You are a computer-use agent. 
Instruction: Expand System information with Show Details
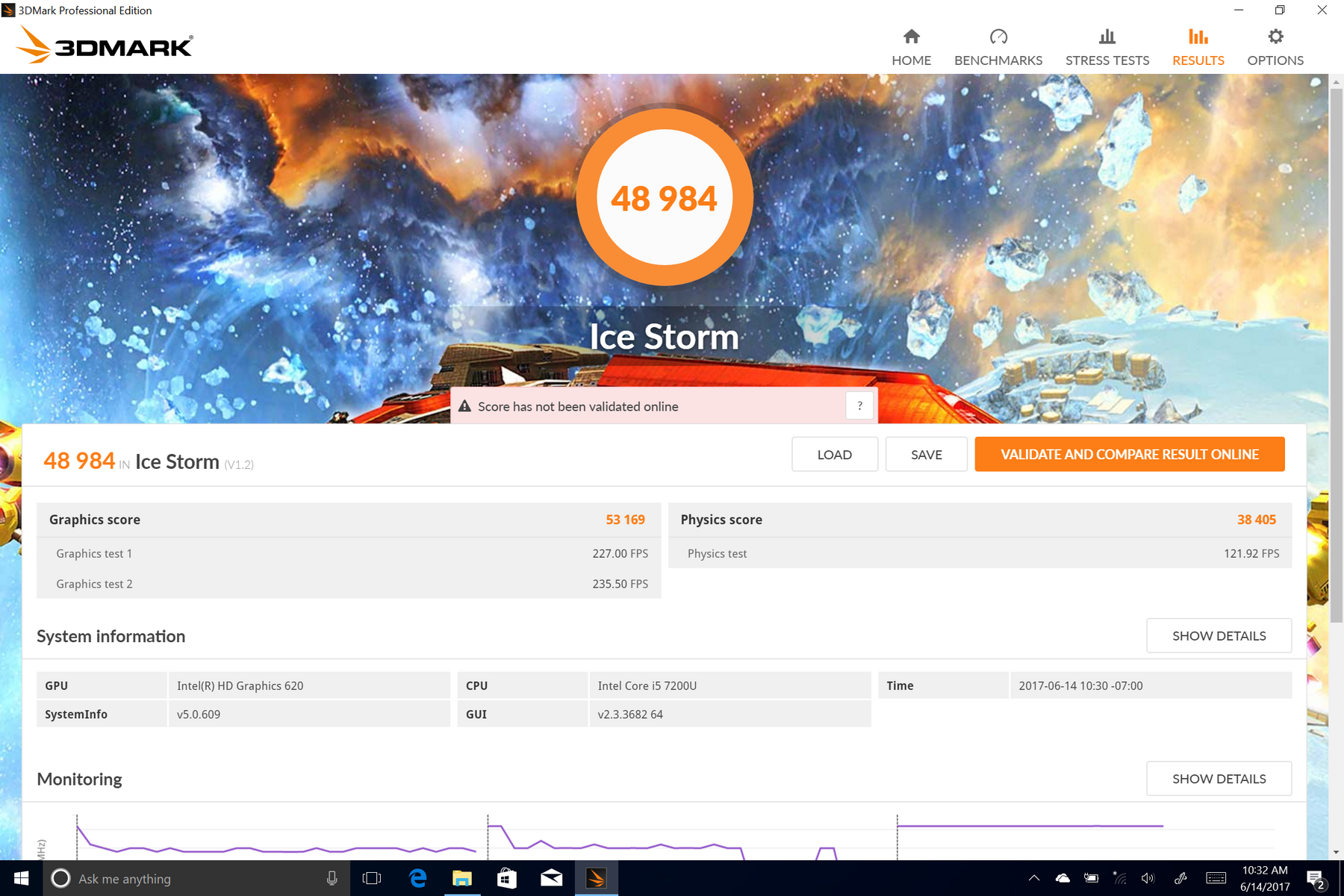[x=1219, y=635]
